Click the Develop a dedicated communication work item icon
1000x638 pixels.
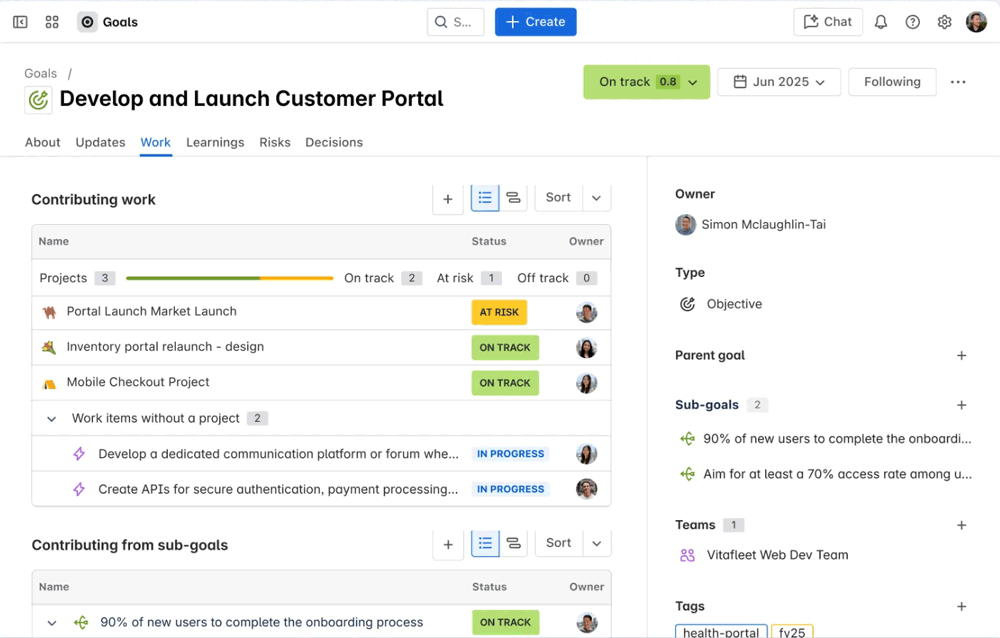[x=79, y=454]
